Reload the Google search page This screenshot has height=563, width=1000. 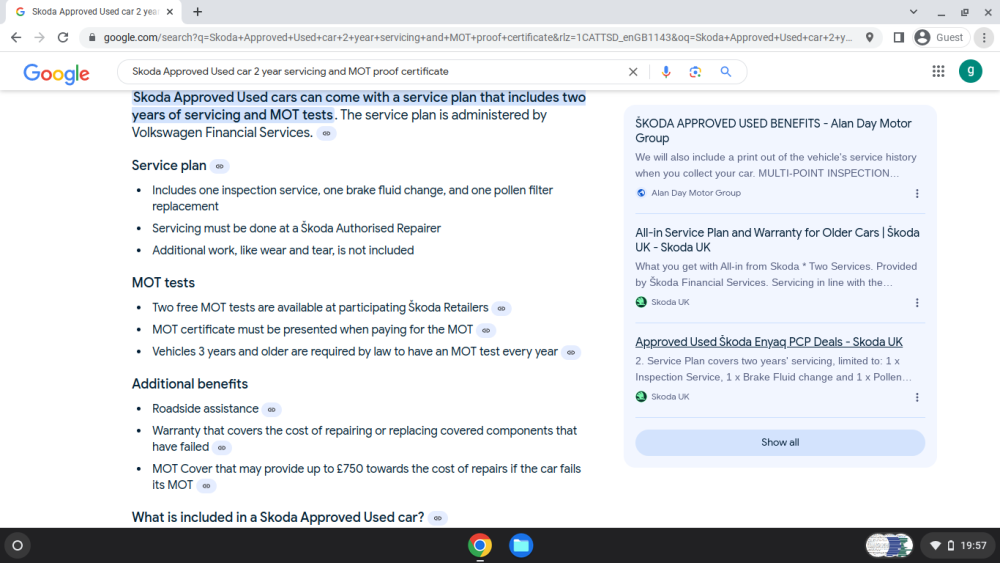(x=62, y=38)
